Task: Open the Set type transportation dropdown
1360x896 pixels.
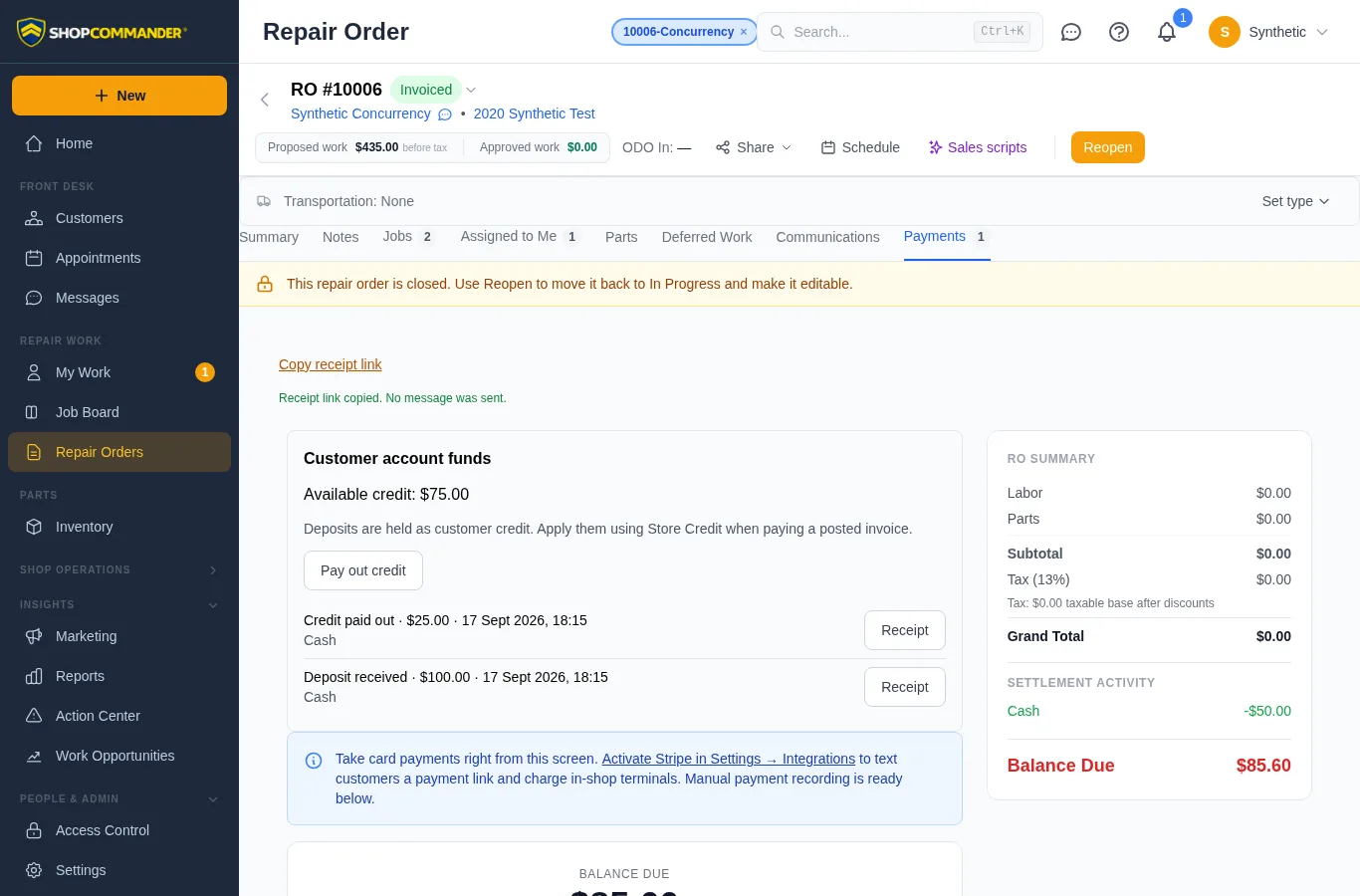Action: (x=1295, y=201)
